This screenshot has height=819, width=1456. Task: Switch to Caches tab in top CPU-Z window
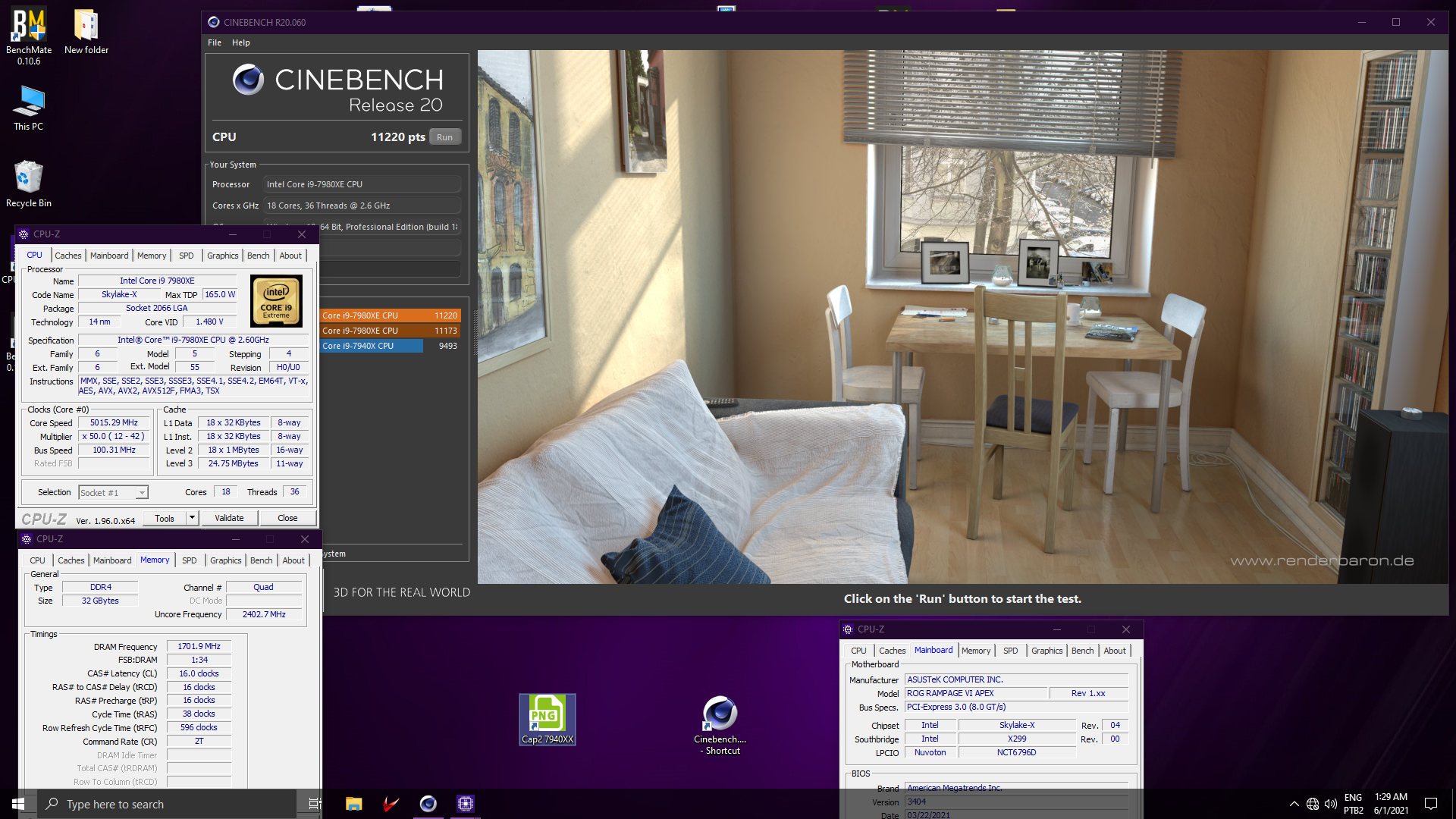point(68,256)
